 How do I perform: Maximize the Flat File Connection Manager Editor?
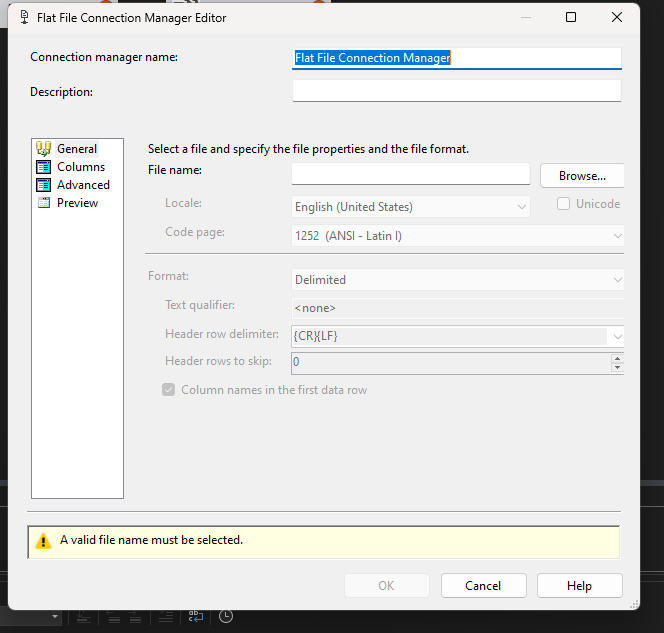click(571, 17)
